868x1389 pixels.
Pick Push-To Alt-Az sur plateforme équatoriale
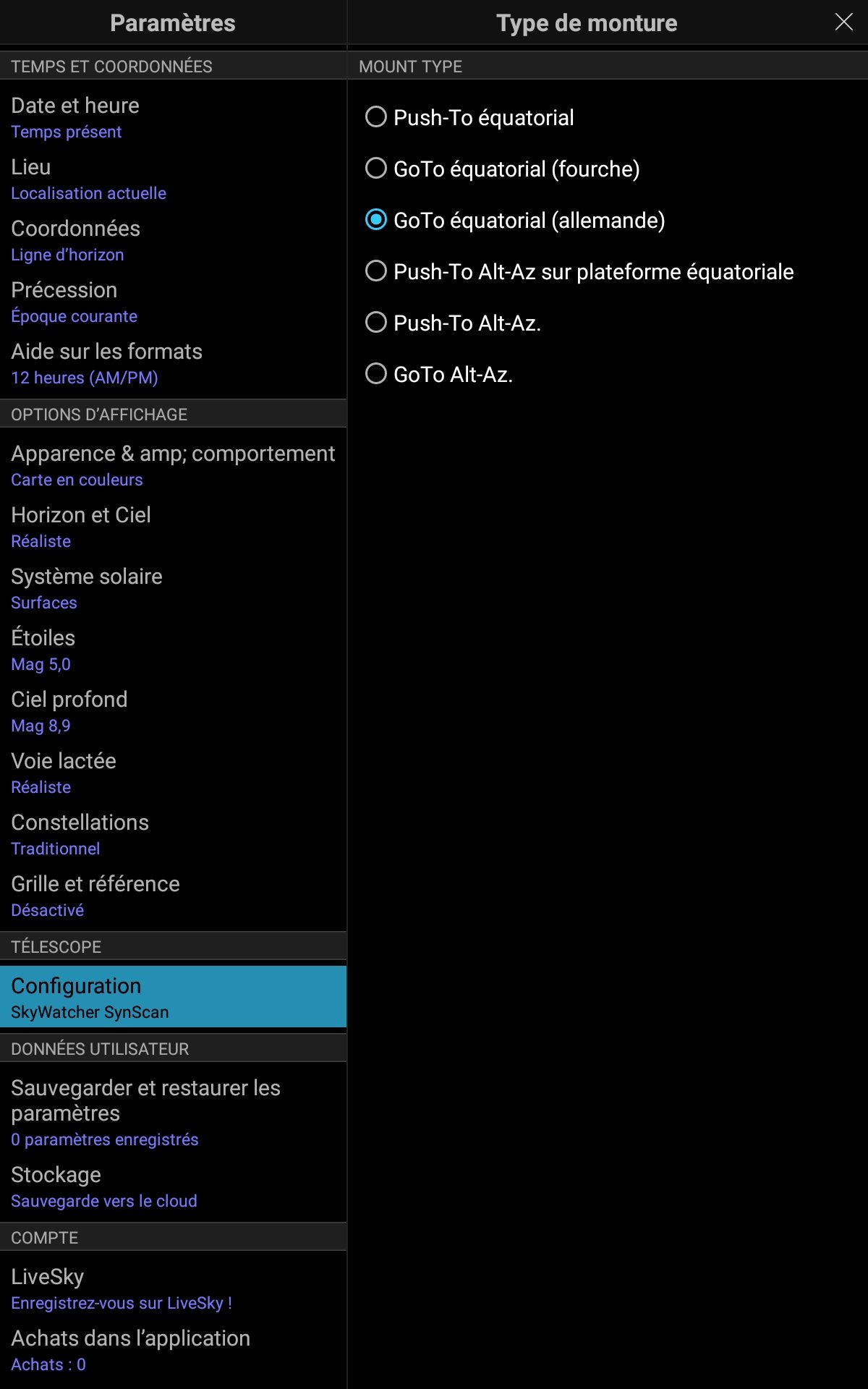tap(376, 271)
